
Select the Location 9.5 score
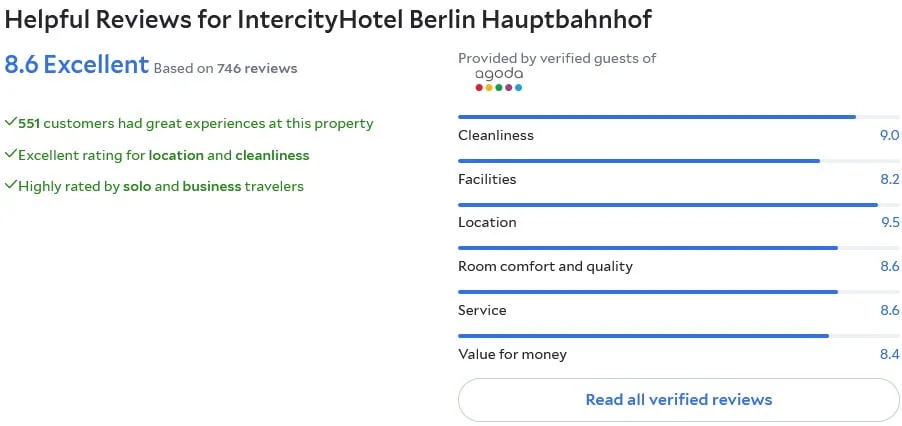point(889,222)
